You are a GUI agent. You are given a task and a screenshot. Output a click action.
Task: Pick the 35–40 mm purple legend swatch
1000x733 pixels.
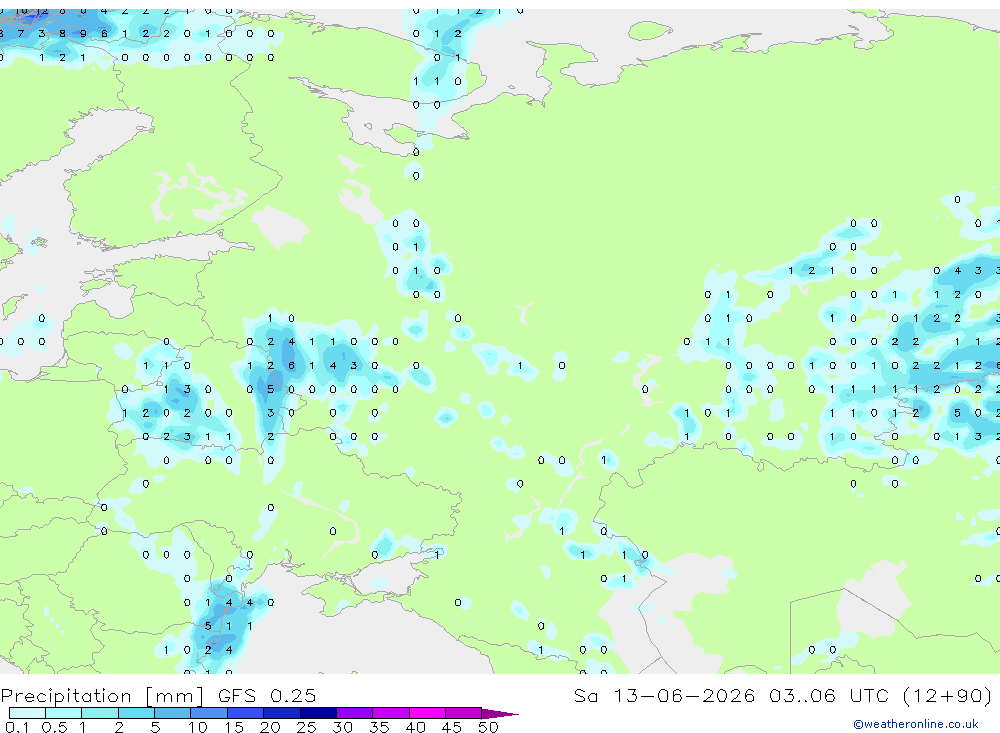click(391, 713)
